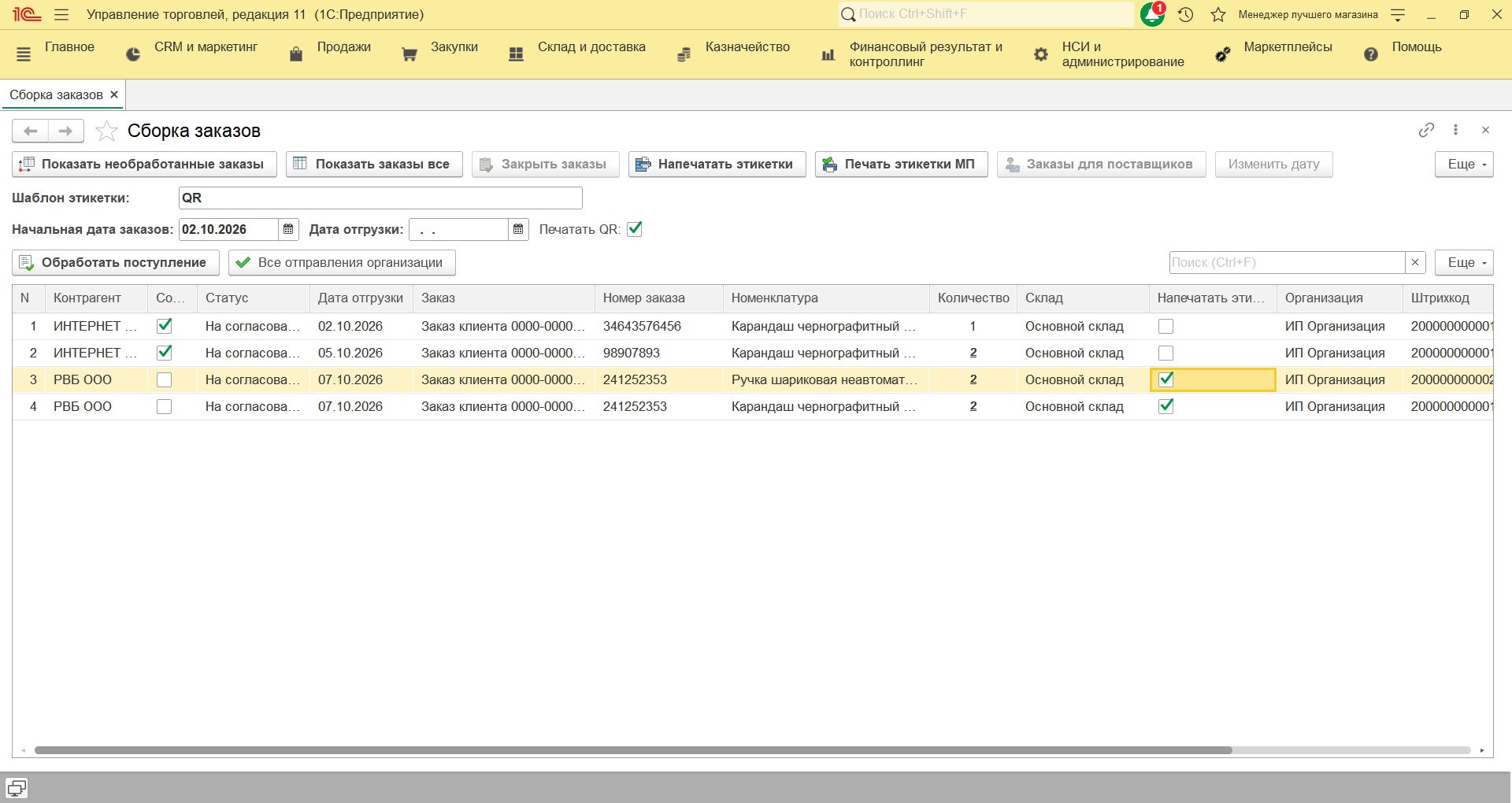Check Напечатать этикетку for order 34643576456
Image resolution: width=1512 pixels, height=803 pixels.
[x=1166, y=326]
